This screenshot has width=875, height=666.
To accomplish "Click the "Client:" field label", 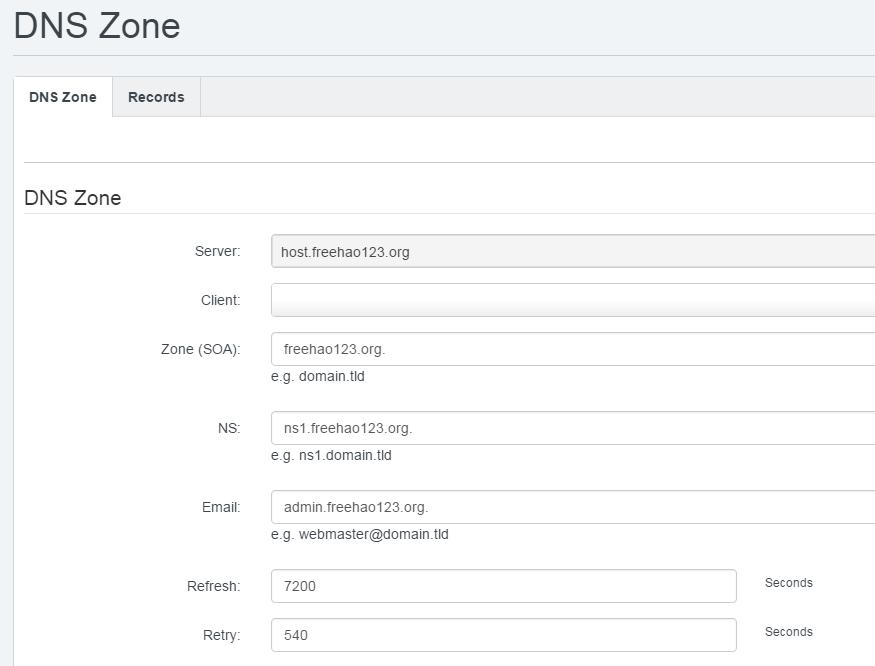I will (220, 300).
